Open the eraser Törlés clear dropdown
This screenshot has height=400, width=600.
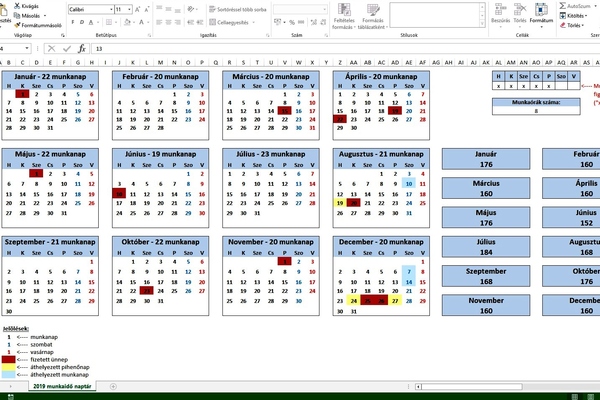(572, 25)
